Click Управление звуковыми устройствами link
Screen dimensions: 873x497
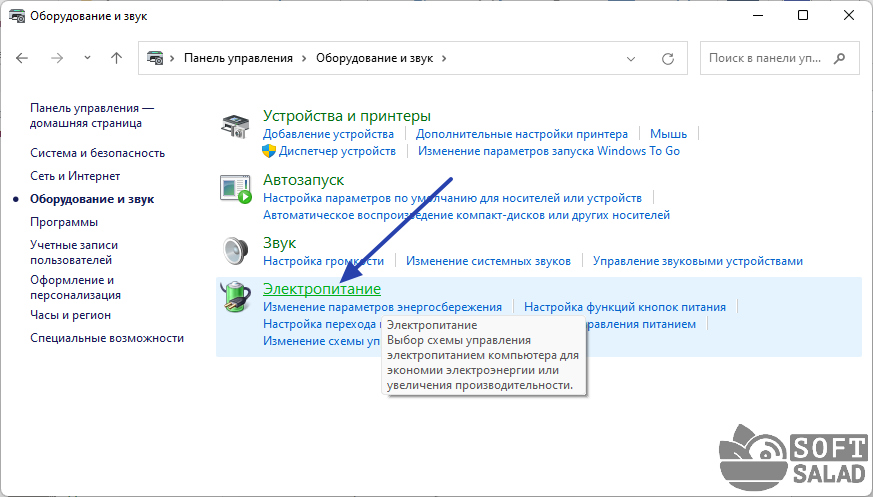[x=698, y=261]
